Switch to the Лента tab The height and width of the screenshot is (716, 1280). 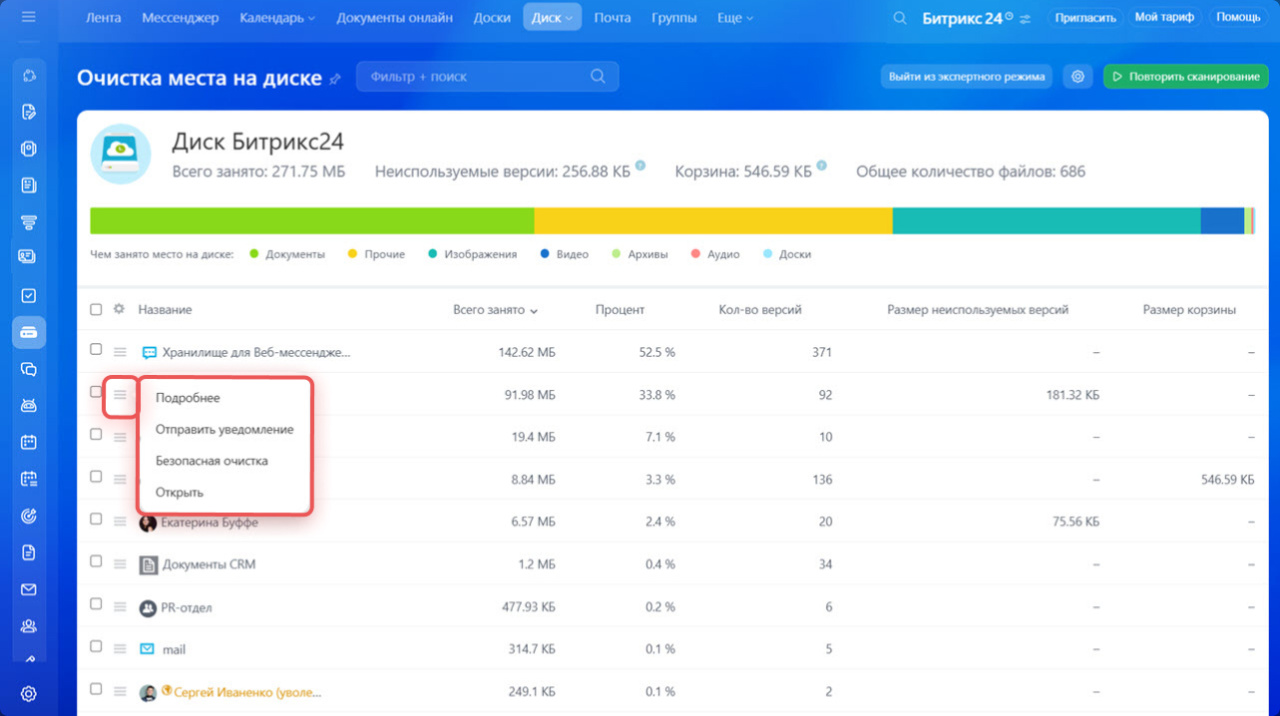pyautogui.click(x=103, y=18)
